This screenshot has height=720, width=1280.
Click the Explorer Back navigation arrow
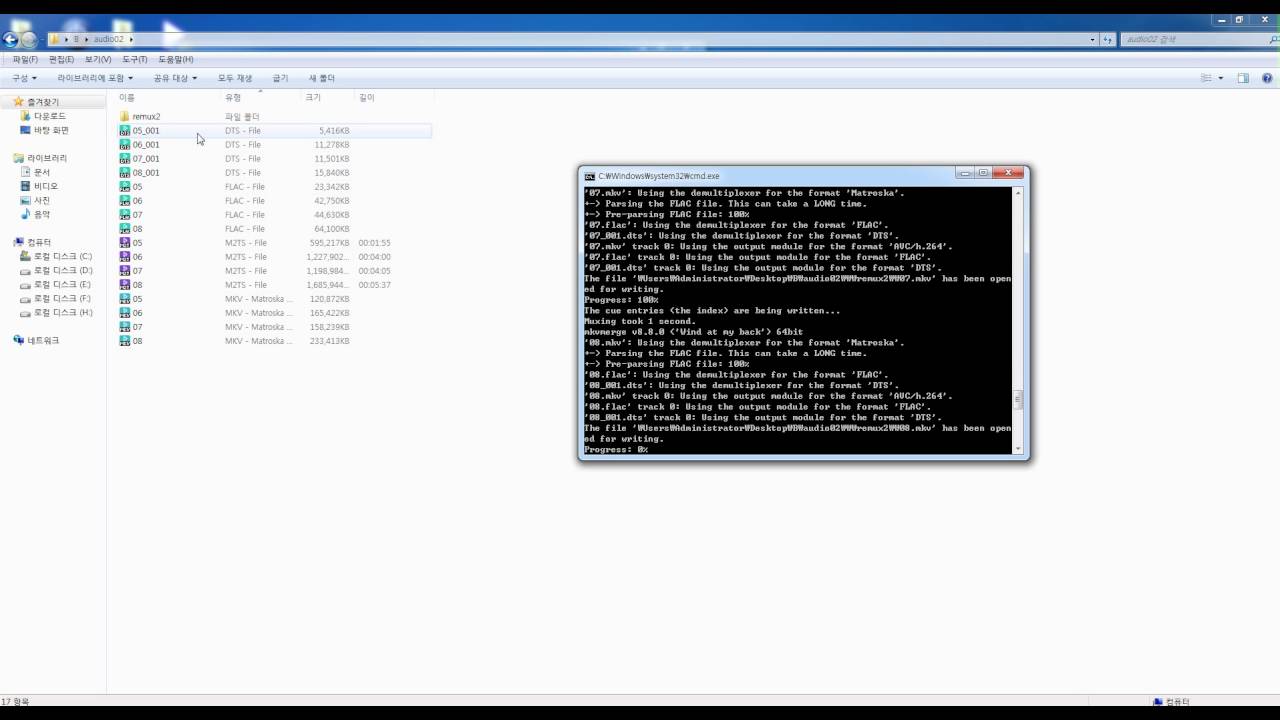(10, 40)
